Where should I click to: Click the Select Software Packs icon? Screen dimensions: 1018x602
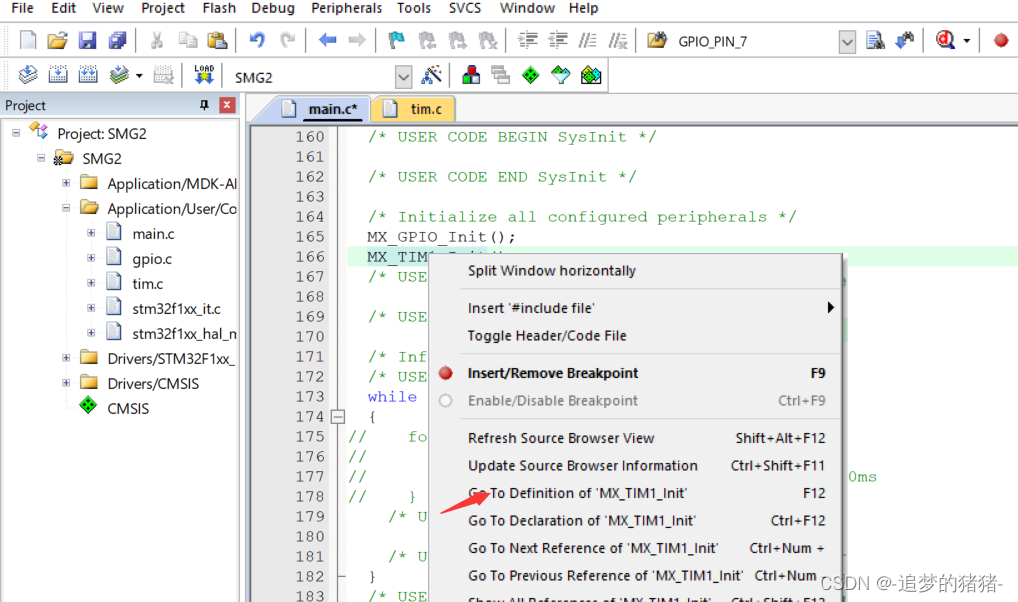[x=560, y=75]
